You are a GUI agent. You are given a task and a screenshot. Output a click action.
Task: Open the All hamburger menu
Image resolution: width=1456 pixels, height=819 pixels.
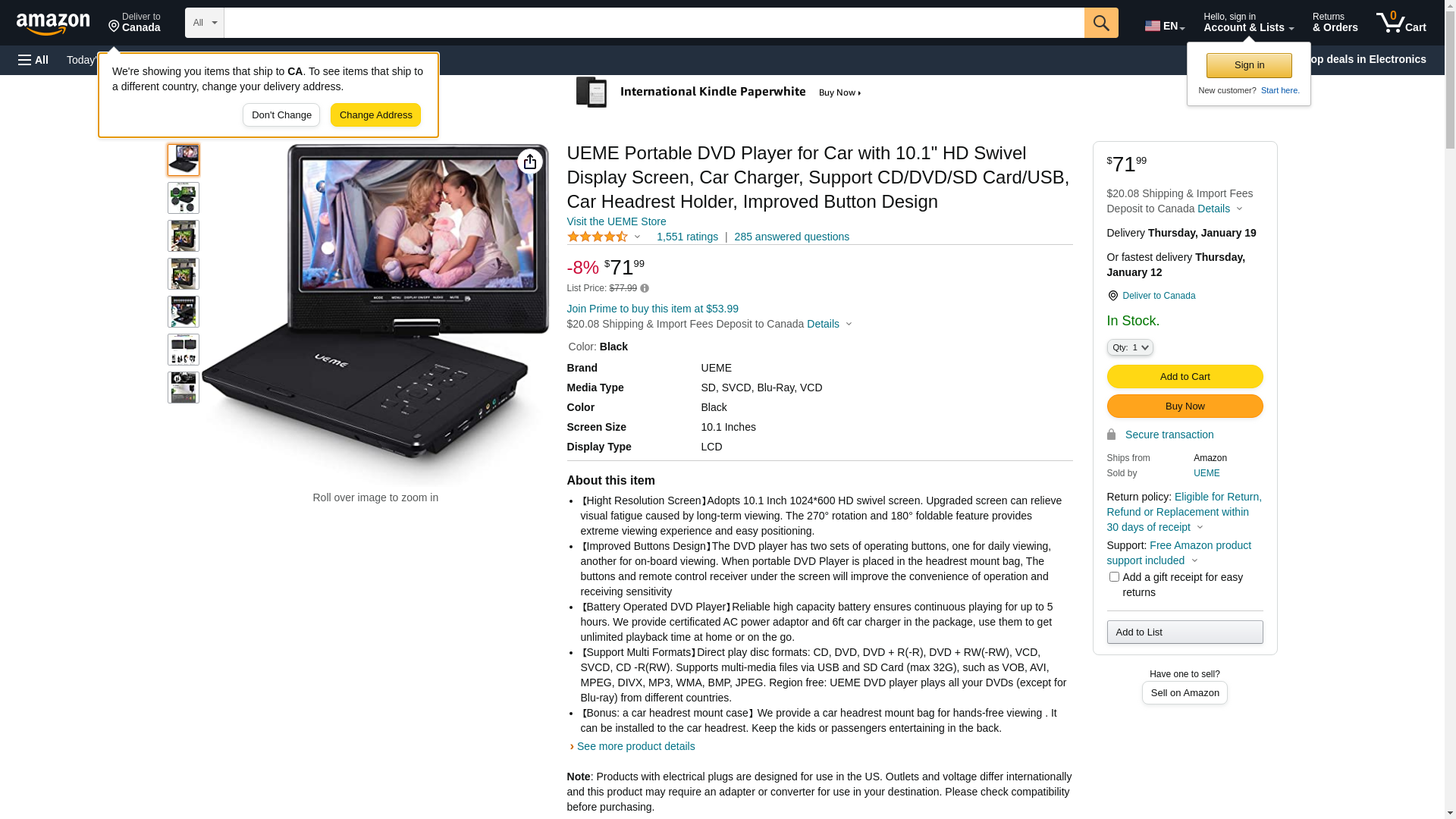(x=33, y=60)
